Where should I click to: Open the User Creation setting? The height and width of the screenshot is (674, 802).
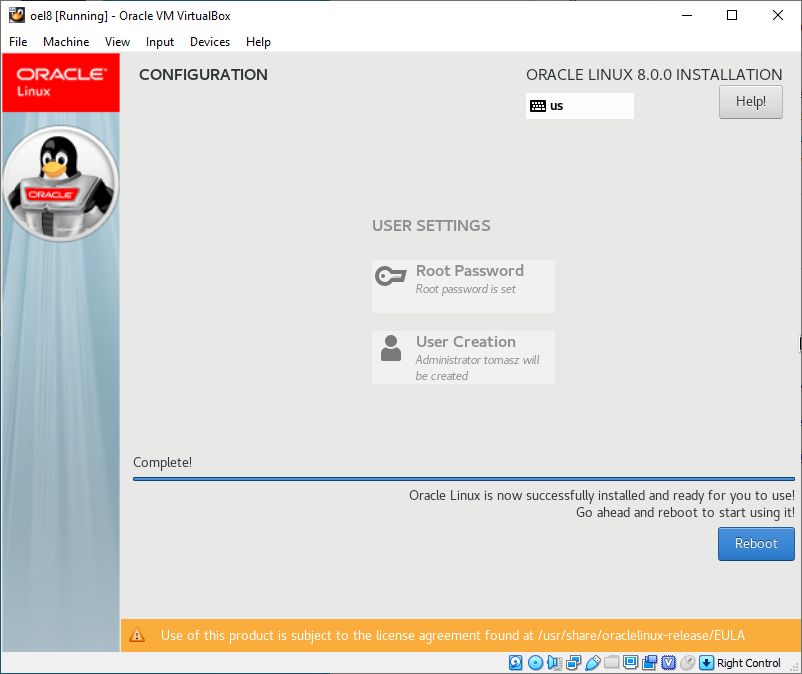463,357
